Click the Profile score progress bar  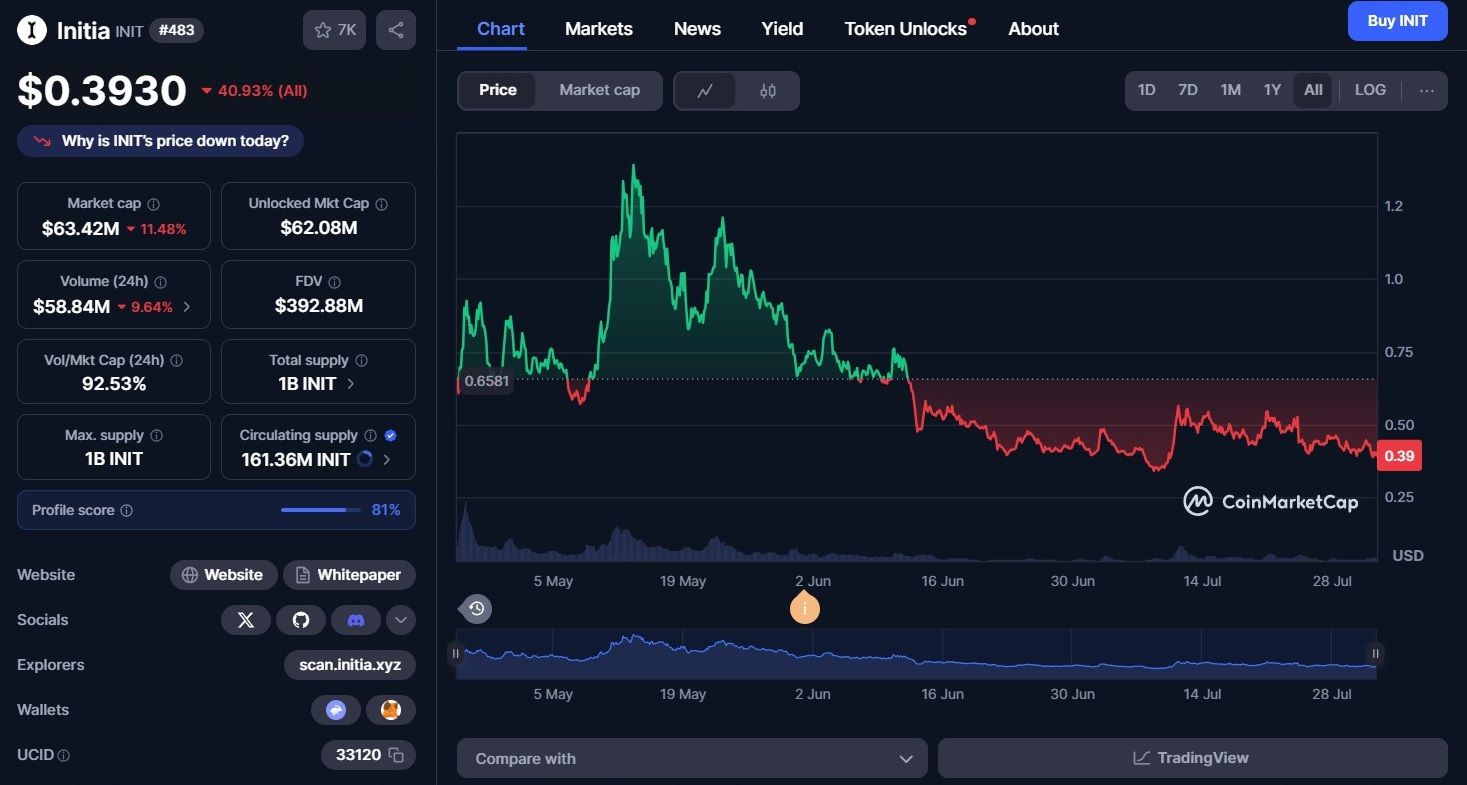click(321, 510)
